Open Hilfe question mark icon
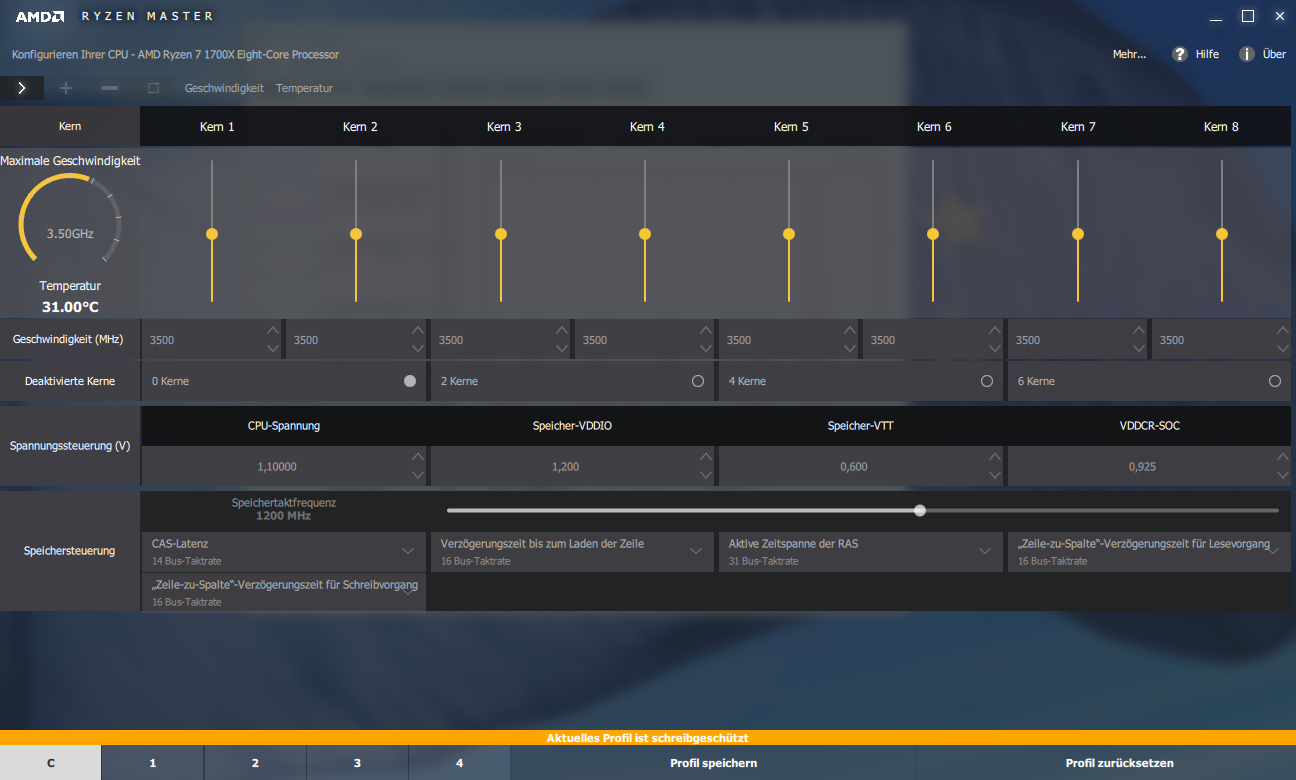 coord(1180,54)
